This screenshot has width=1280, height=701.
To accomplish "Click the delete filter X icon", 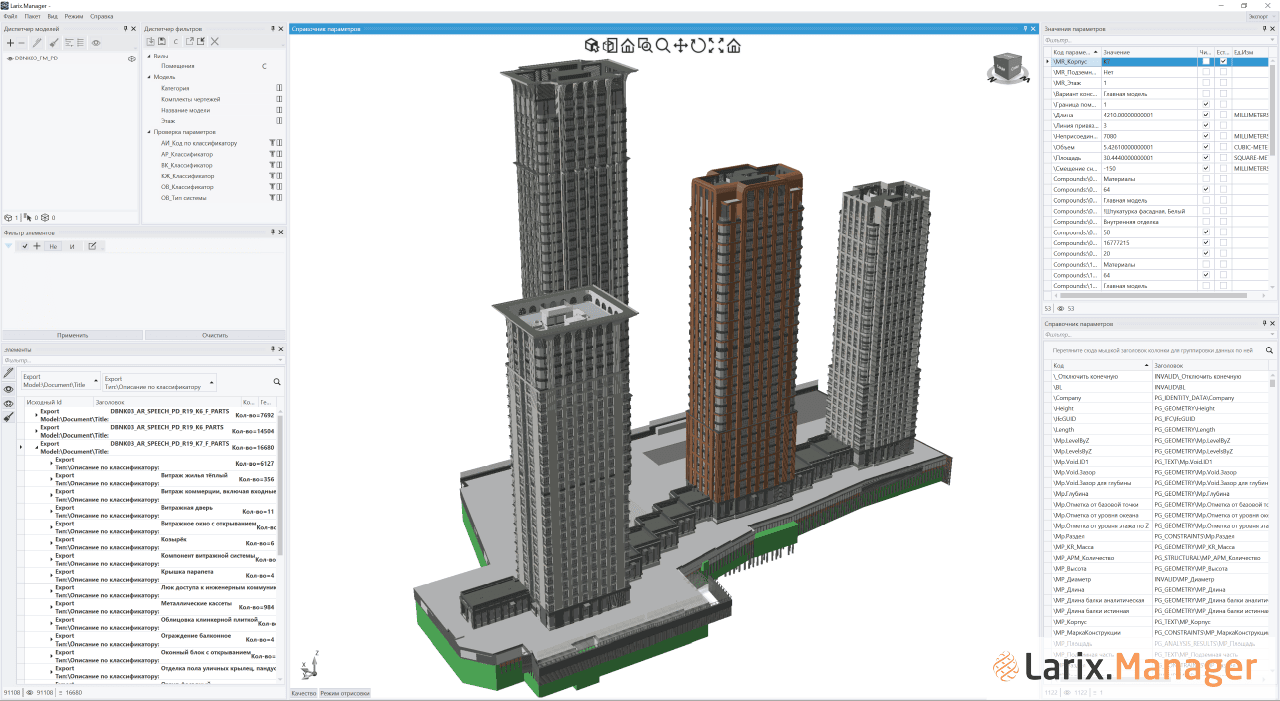I will (x=214, y=42).
